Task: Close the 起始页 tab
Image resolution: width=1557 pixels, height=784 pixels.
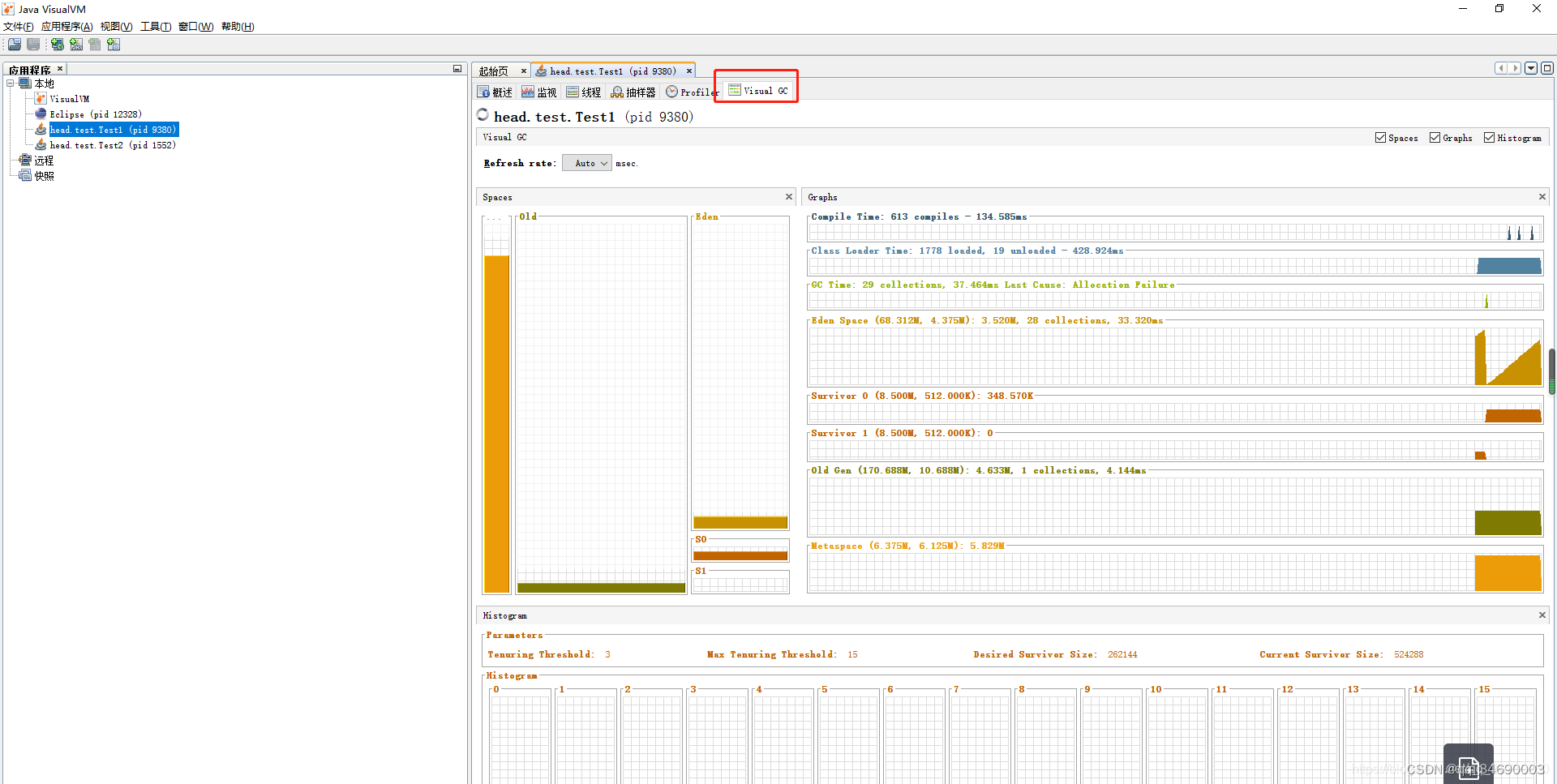Action: [524, 71]
